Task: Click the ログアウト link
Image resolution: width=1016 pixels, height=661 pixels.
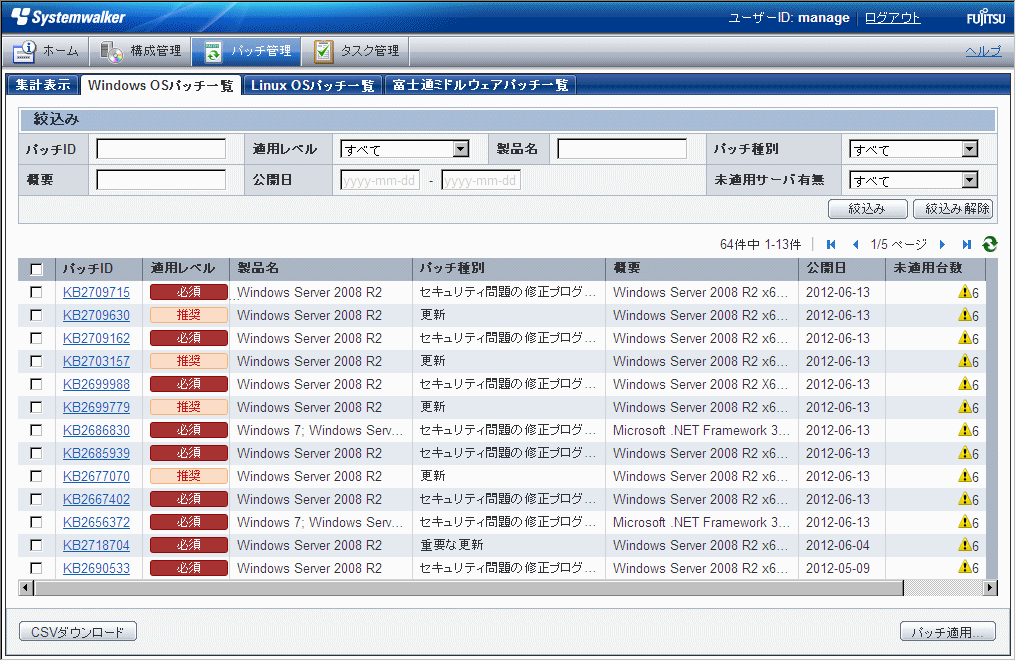Action: click(x=892, y=17)
